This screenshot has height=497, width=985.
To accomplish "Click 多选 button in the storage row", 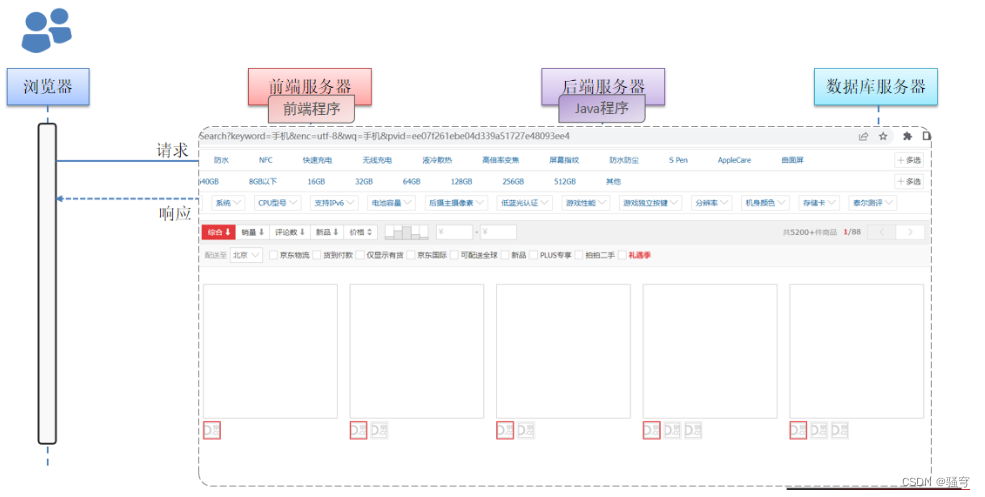I will coord(909,182).
